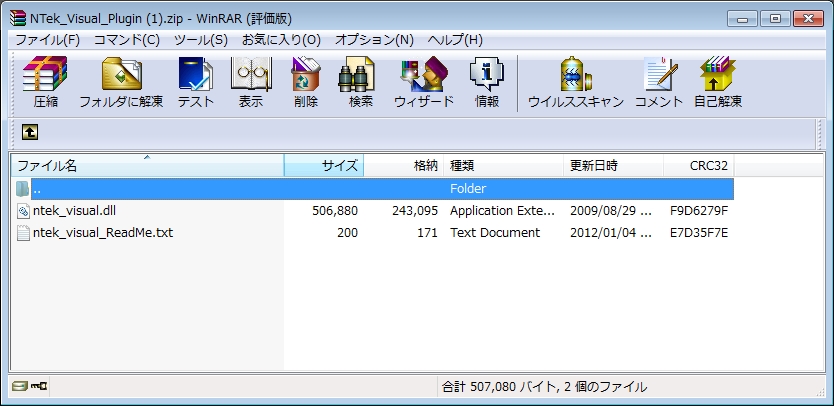Select the ntek_visual.dll file name
This screenshot has width=834, height=406.
(x=74, y=211)
